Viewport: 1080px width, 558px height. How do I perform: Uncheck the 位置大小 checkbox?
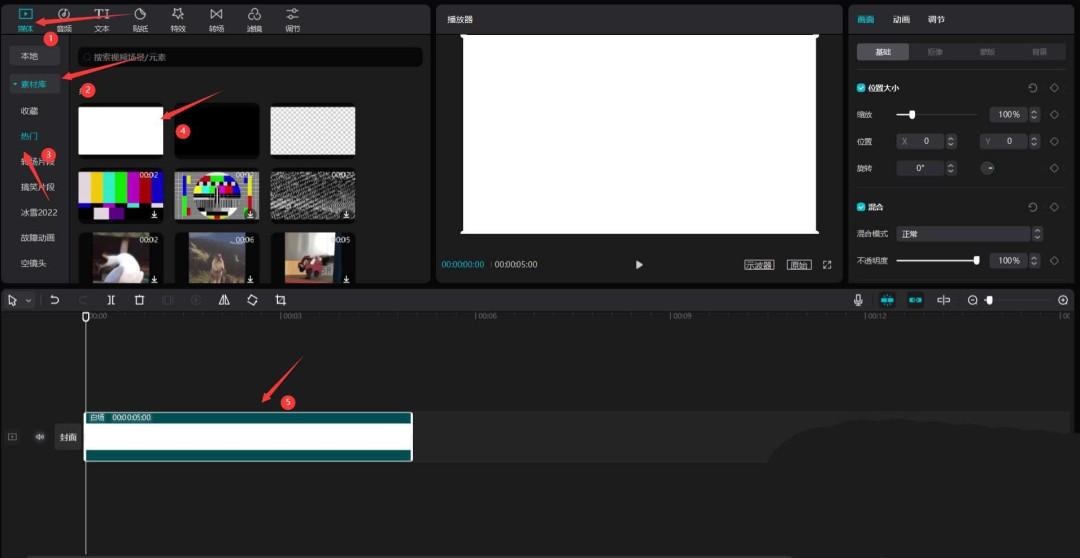862,88
